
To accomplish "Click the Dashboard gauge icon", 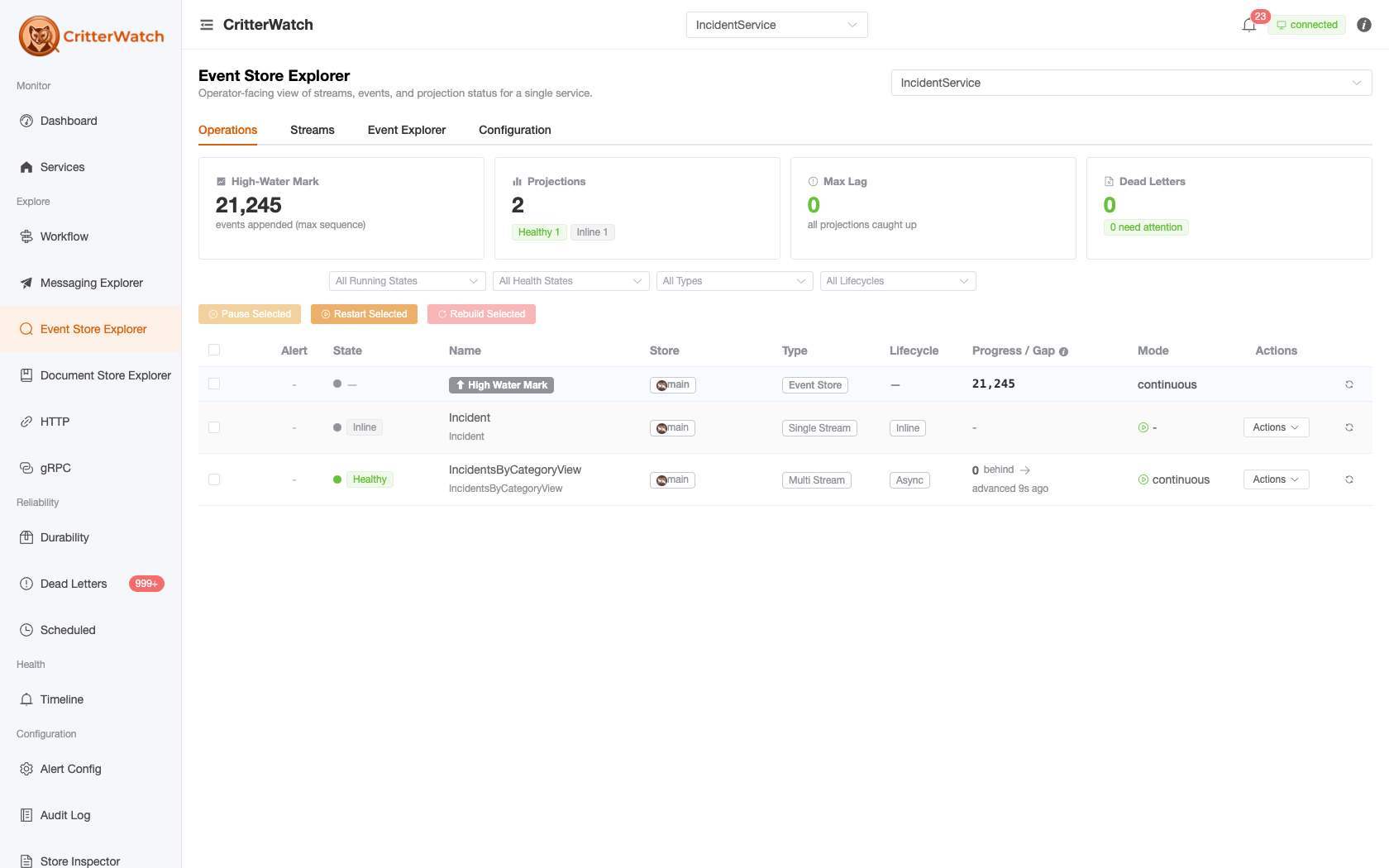I will click(26, 121).
